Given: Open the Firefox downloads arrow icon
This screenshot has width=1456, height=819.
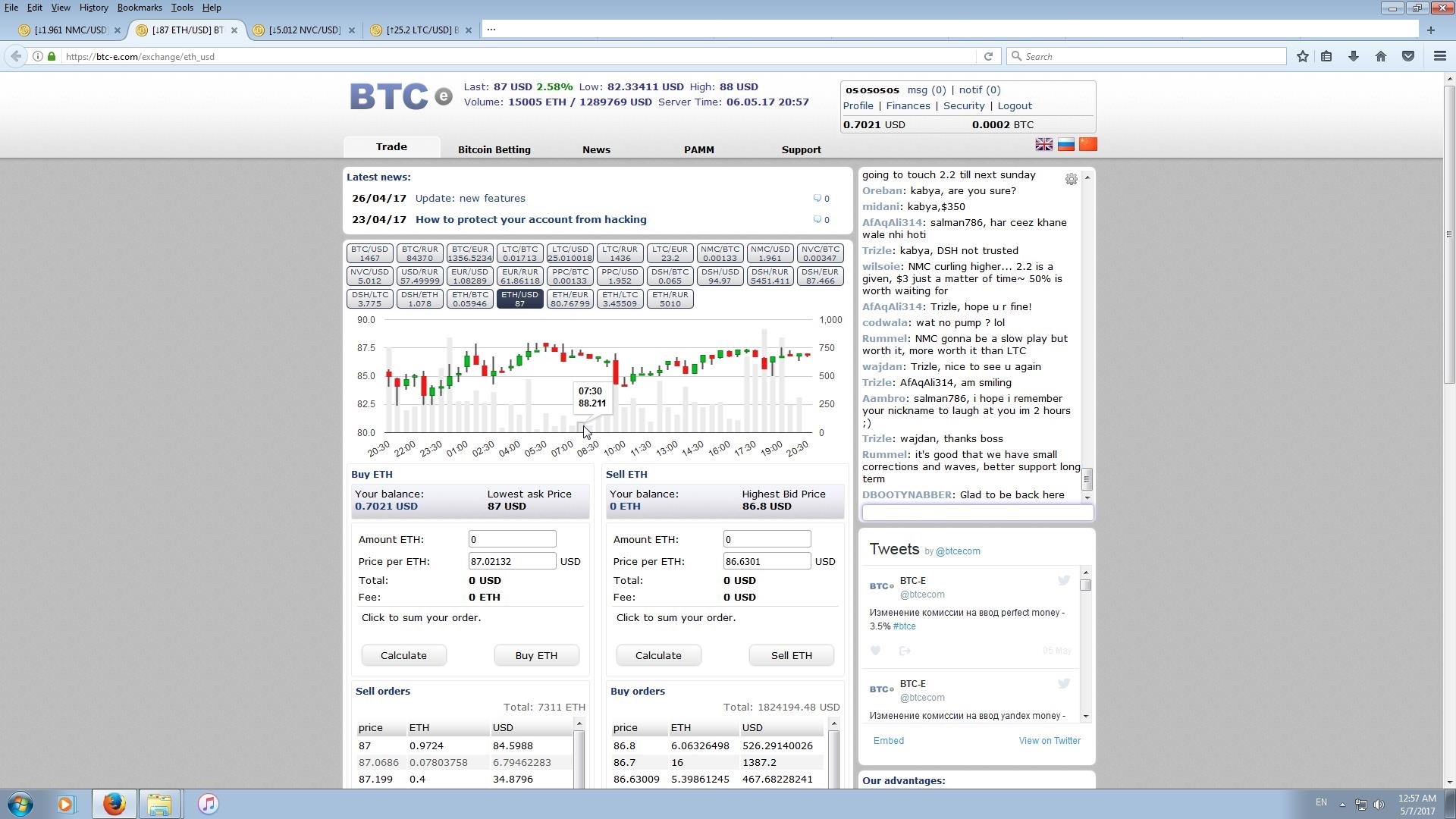Looking at the screenshot, I should [1353, 57].
